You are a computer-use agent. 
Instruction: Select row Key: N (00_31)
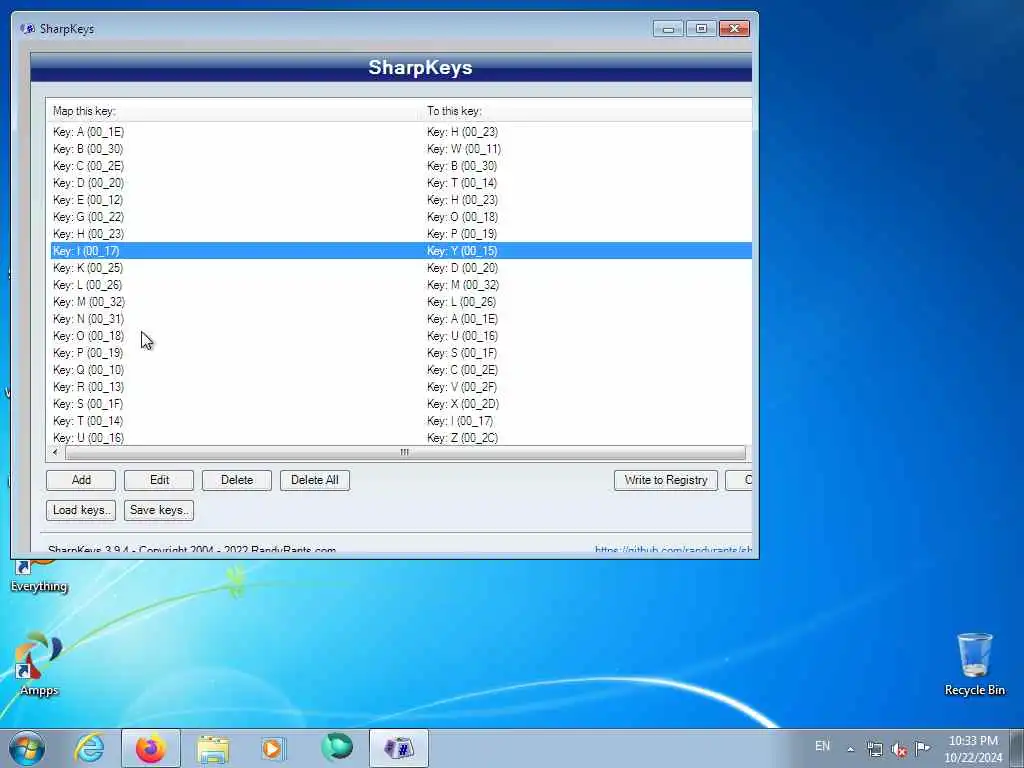coord(401,319)
